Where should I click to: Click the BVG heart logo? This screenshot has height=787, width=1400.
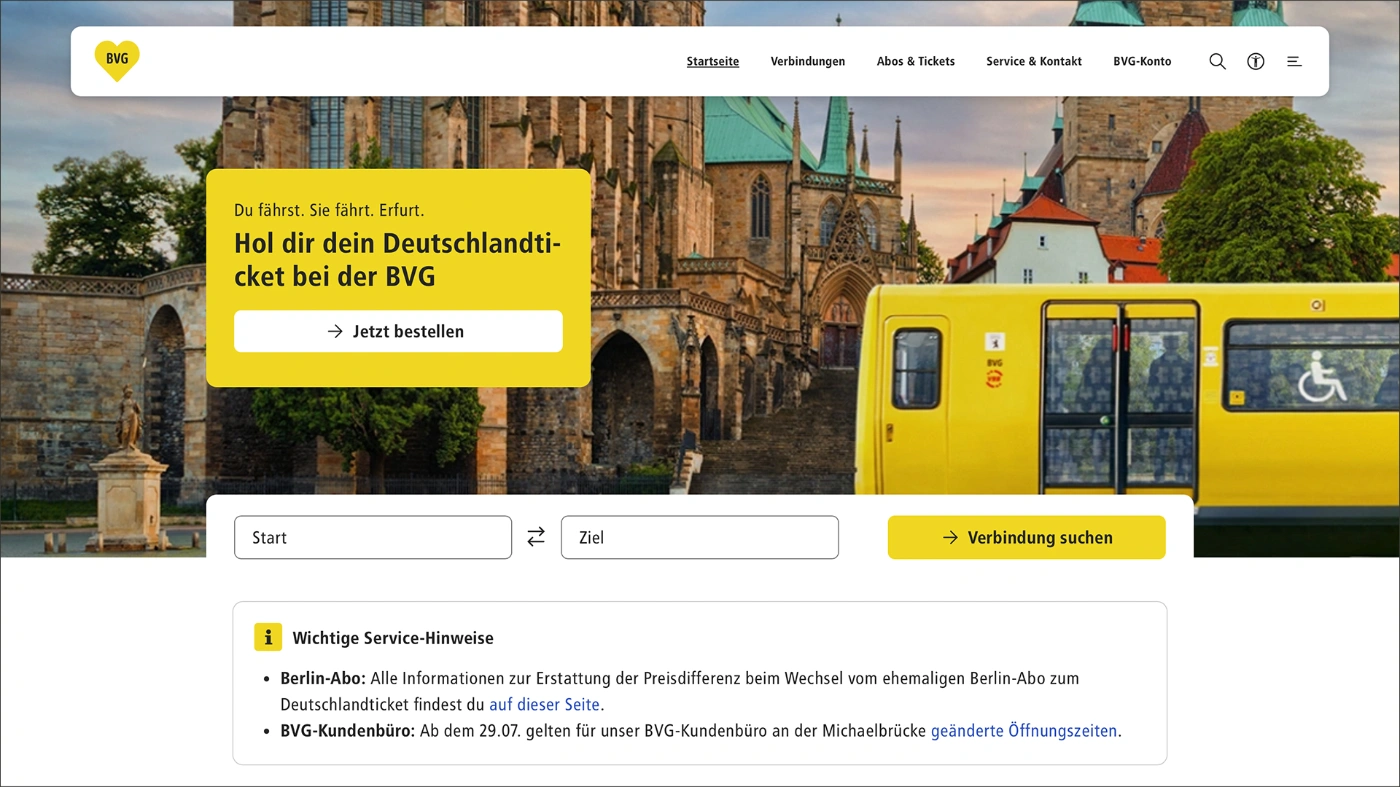point(117,61)
